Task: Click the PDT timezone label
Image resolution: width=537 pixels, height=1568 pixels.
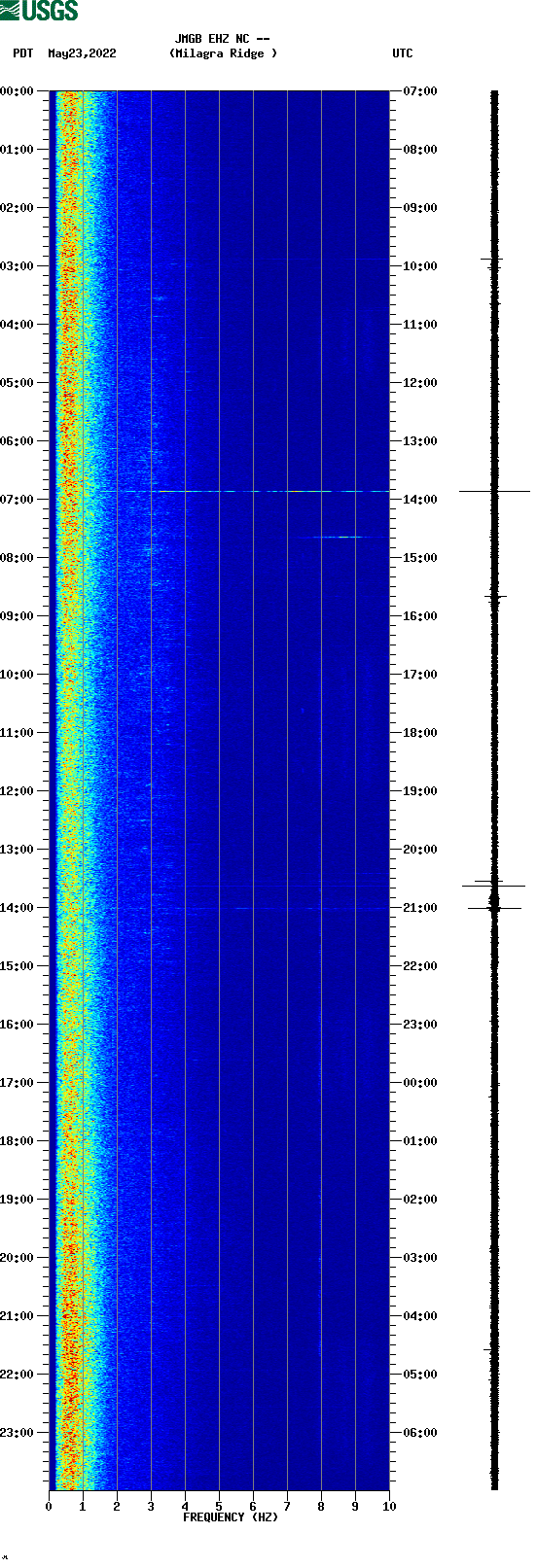Action: click(23, 54)
